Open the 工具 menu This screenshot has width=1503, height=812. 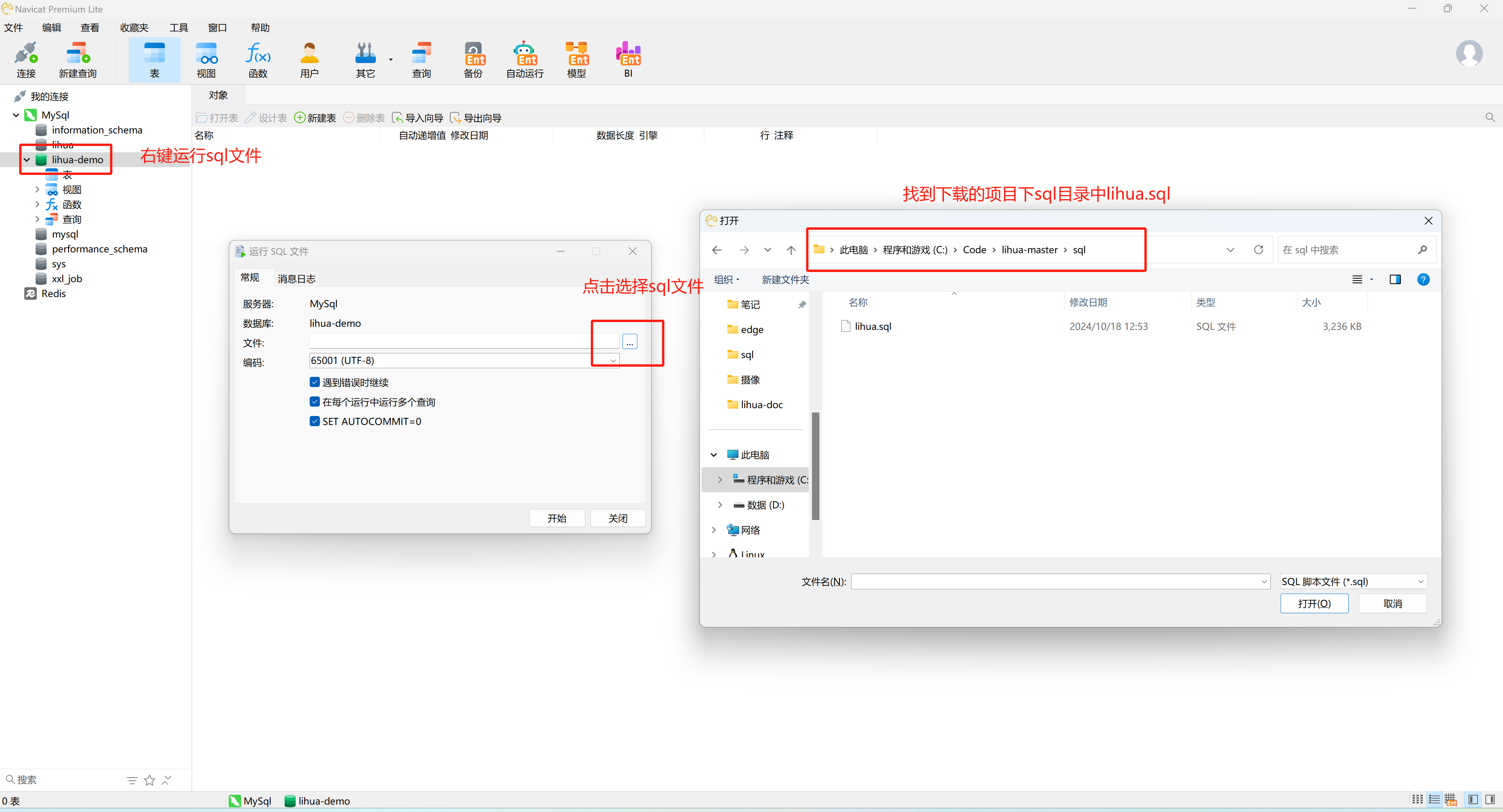pos(179,27)
